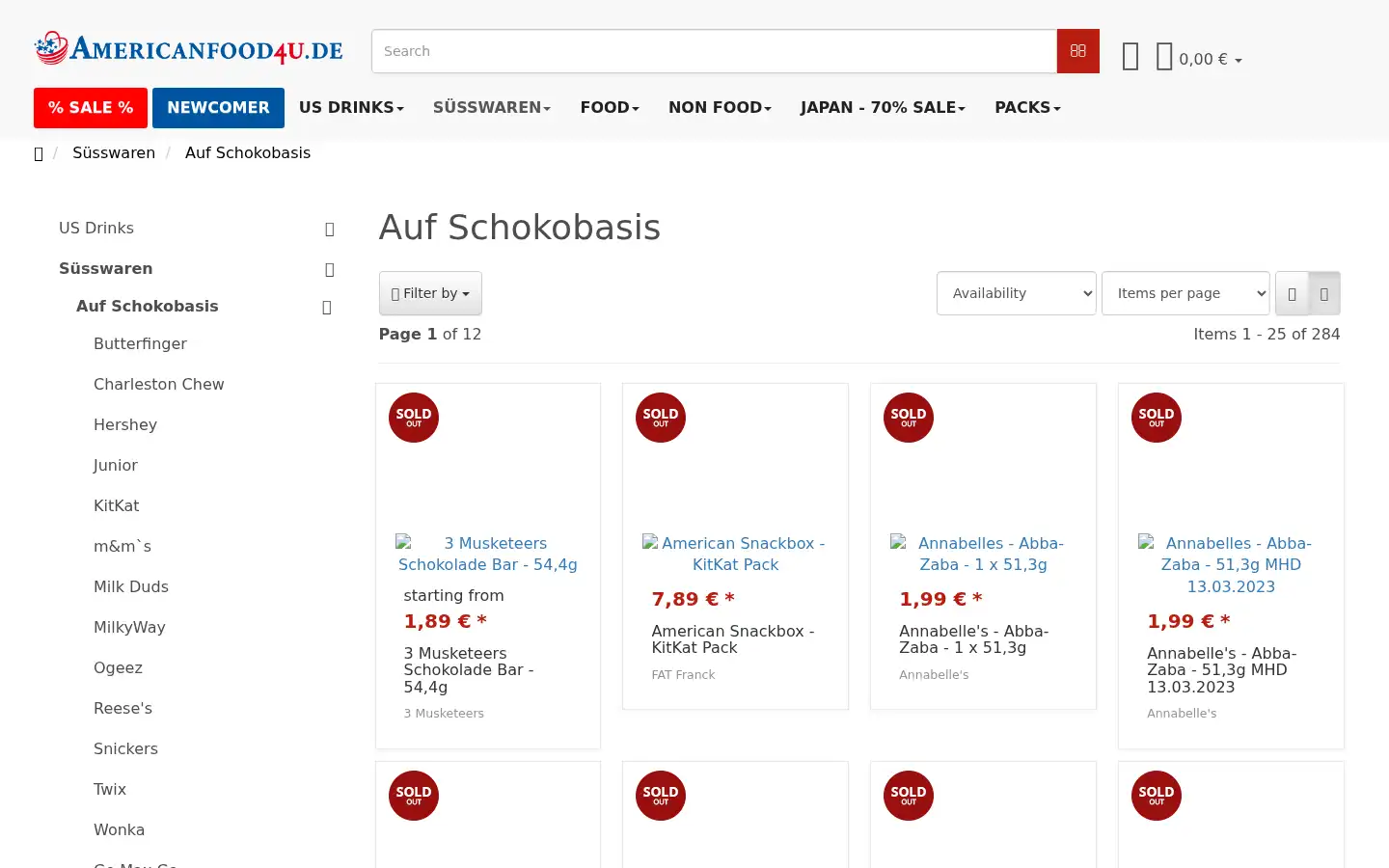
Task: Click the FAT Franck brand label
Action: pos(683,675)
